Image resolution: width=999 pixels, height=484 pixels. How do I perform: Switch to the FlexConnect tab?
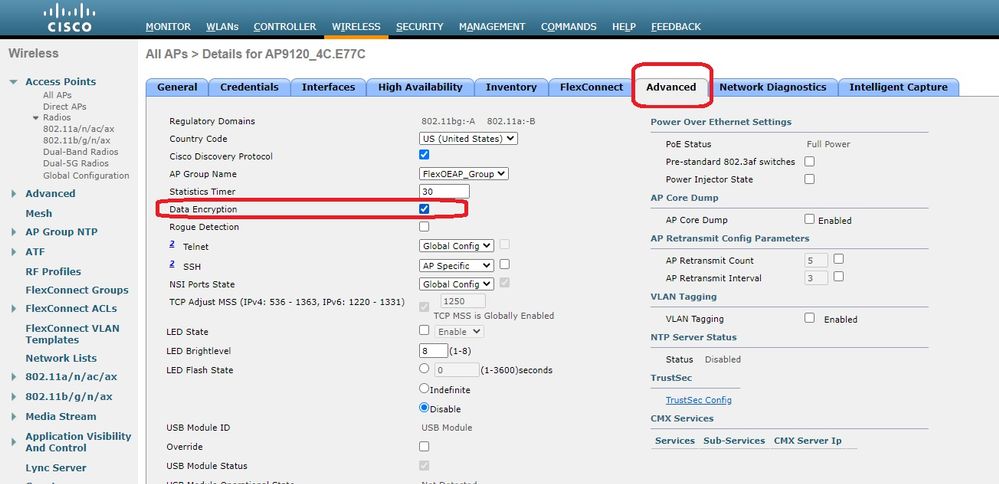click(591, 87)
